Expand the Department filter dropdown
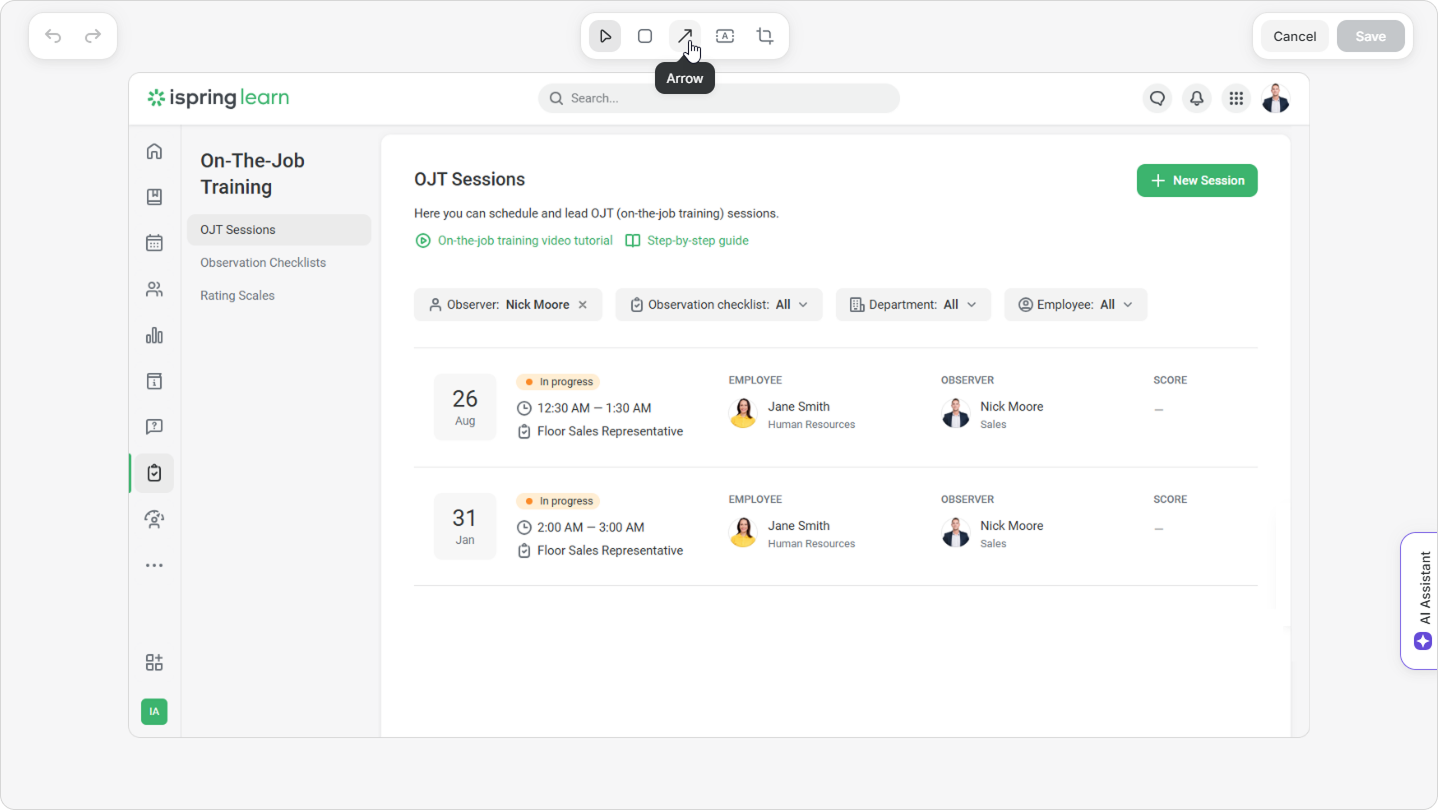This screenshot has height=810, width=1438. 912,305
